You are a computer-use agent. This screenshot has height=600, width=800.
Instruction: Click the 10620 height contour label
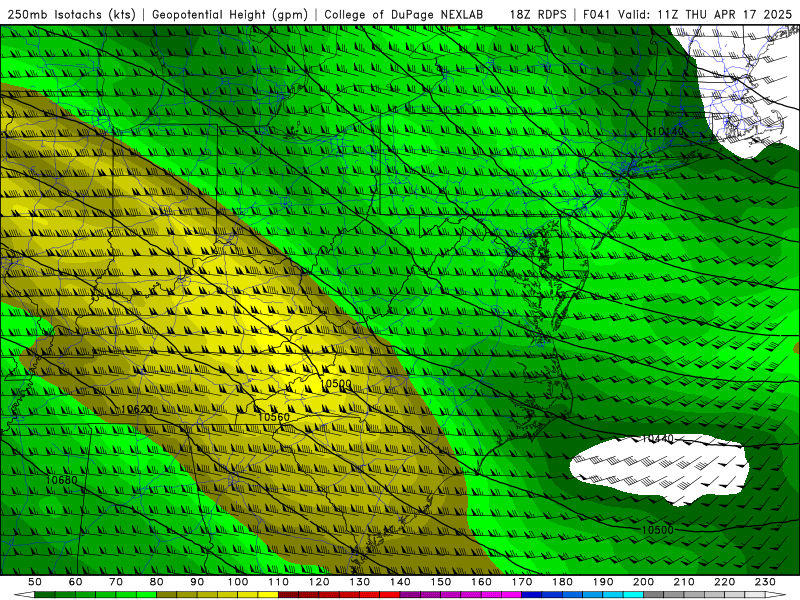pos(137,409)
